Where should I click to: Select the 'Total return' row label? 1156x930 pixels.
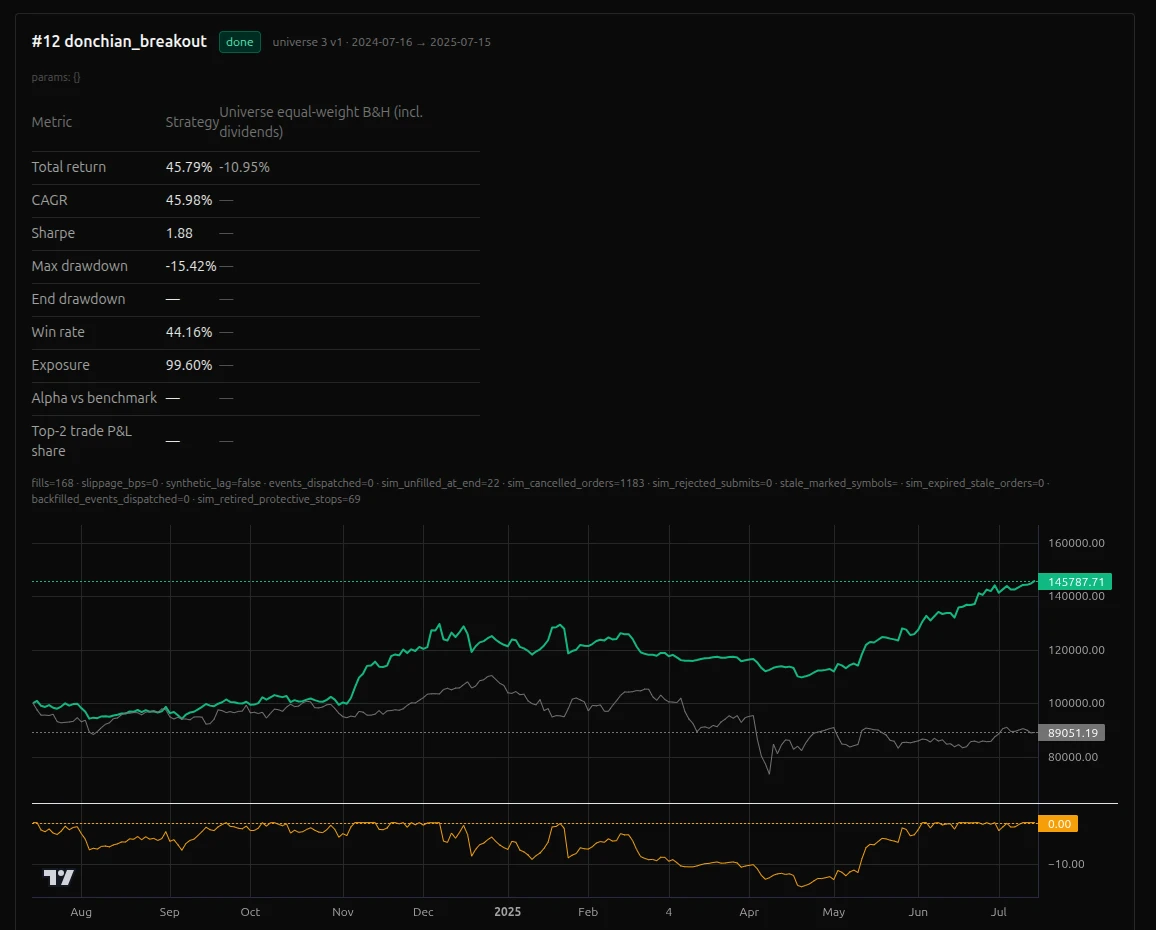point(69,167)
